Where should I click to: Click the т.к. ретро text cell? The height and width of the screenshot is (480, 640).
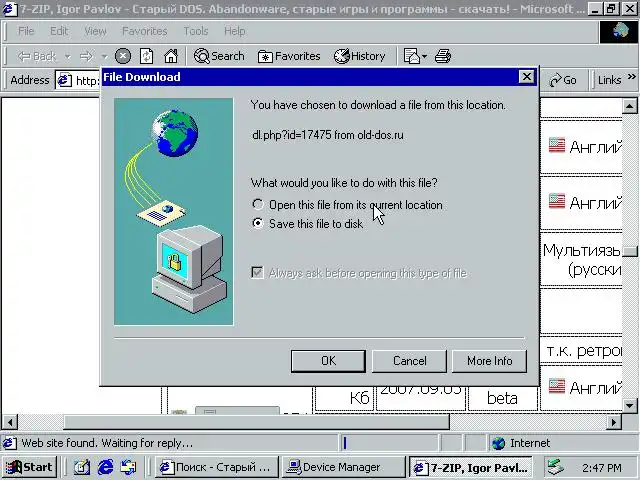pos(582,351)
